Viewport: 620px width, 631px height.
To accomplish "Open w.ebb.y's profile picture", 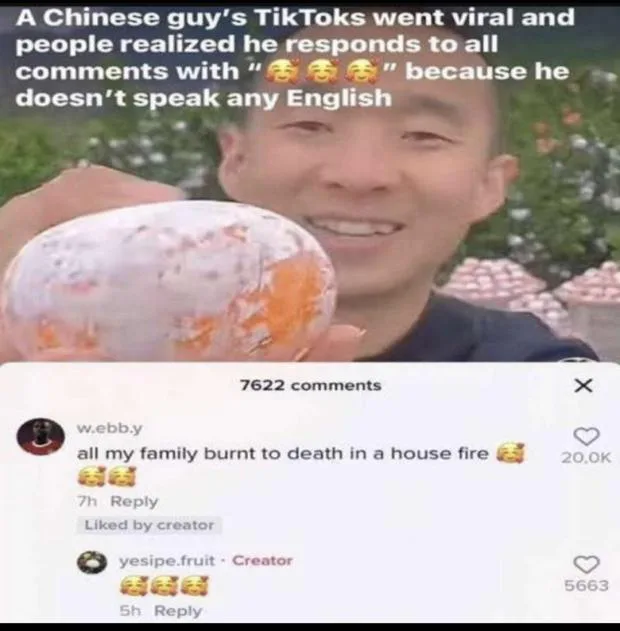I will (41, 437).
